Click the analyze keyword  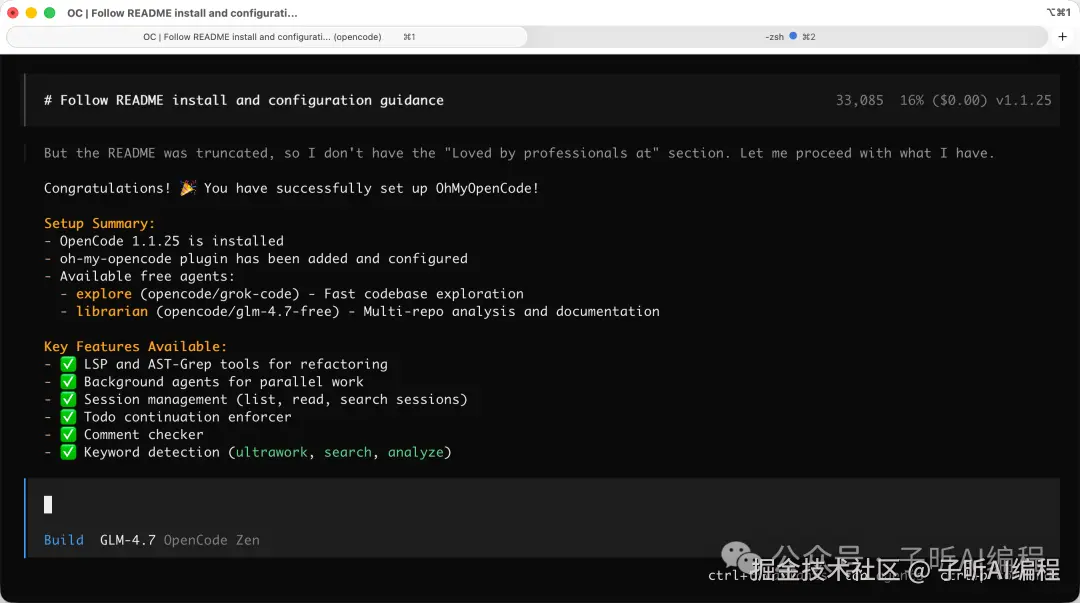click(415, 452)
